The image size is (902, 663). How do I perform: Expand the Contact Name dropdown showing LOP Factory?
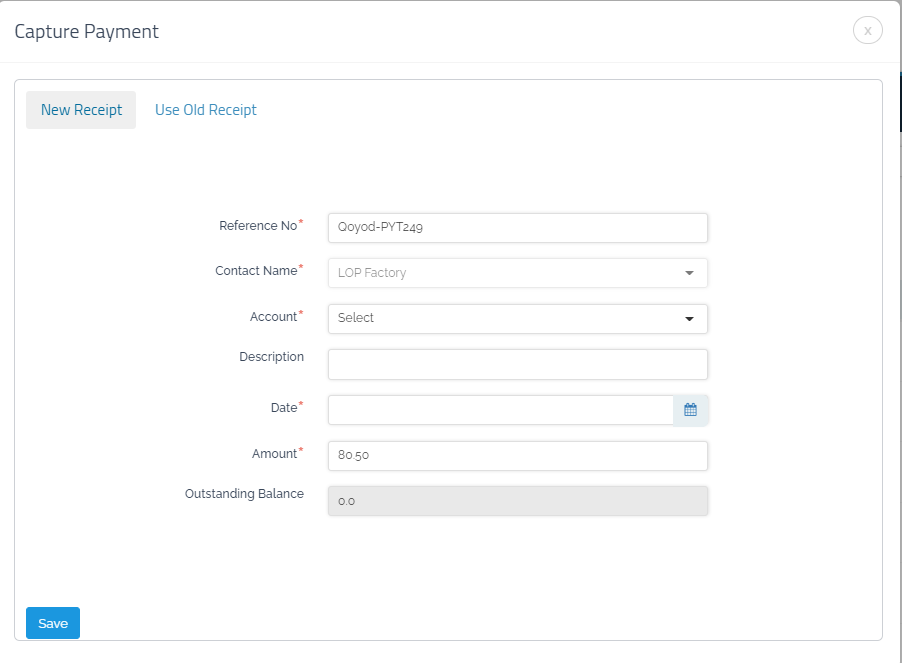tap(517, 273)
